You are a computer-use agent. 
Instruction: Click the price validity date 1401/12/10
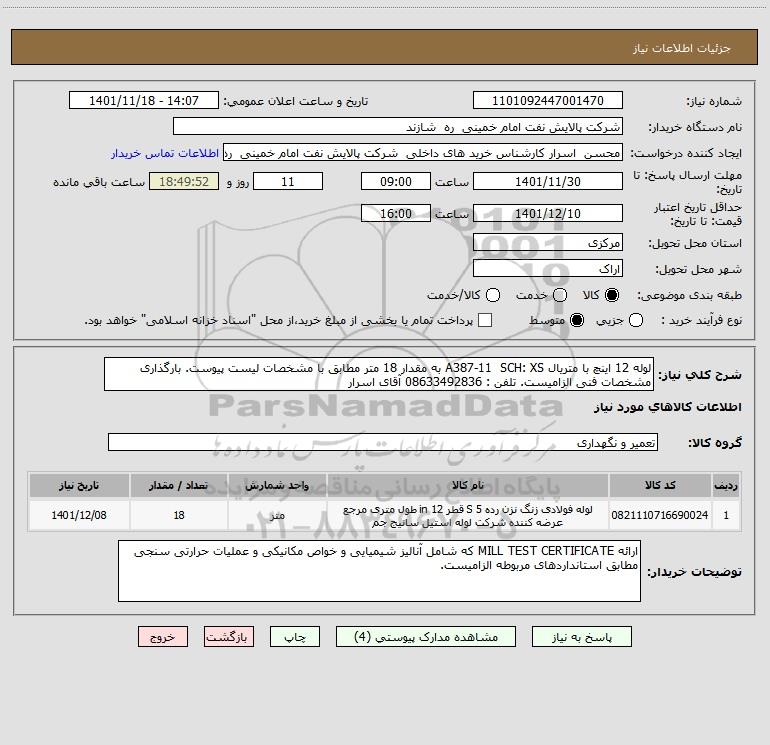[x=548, y=214]
